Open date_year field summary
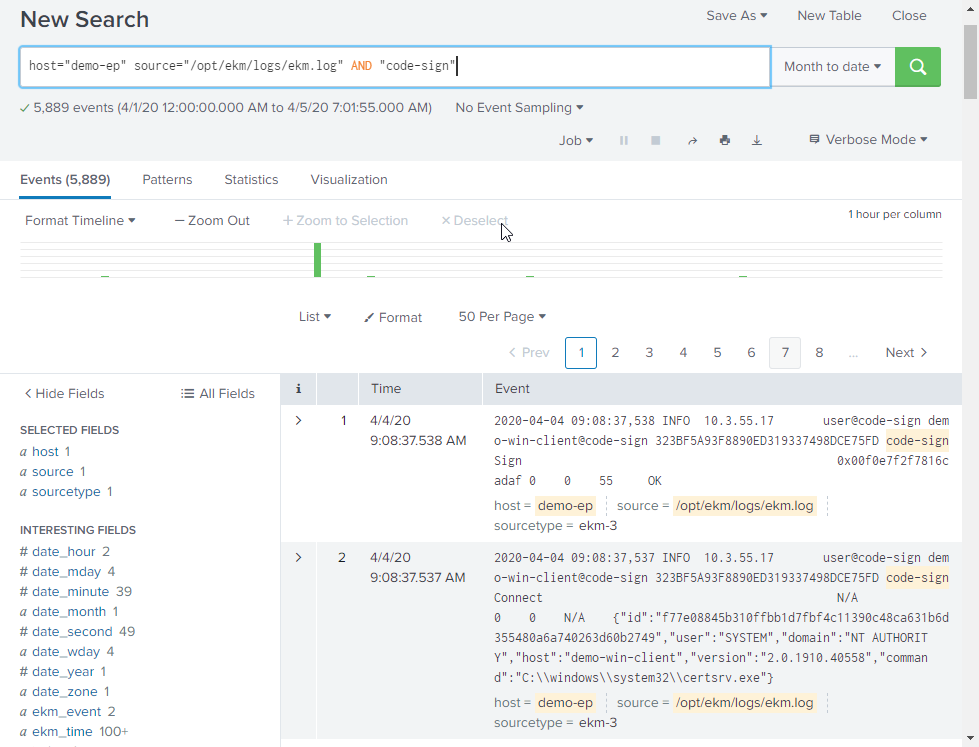This screenshot has width=979, height=747. [x=63, y=671]
